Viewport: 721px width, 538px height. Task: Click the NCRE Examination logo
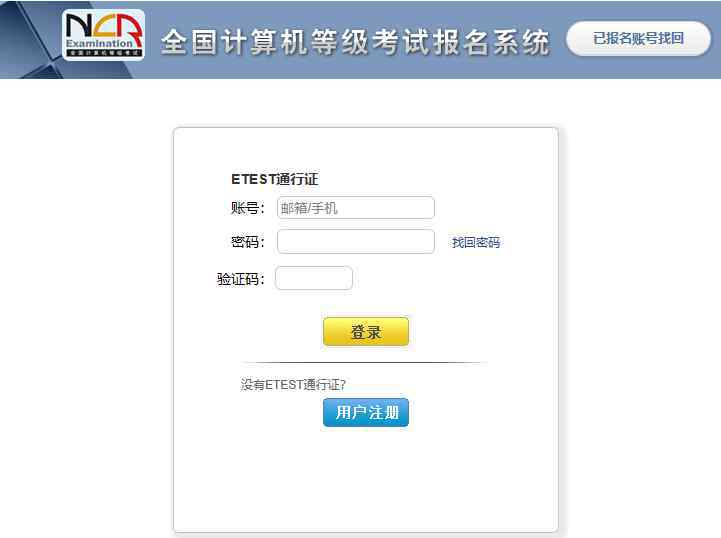(103, 35)
